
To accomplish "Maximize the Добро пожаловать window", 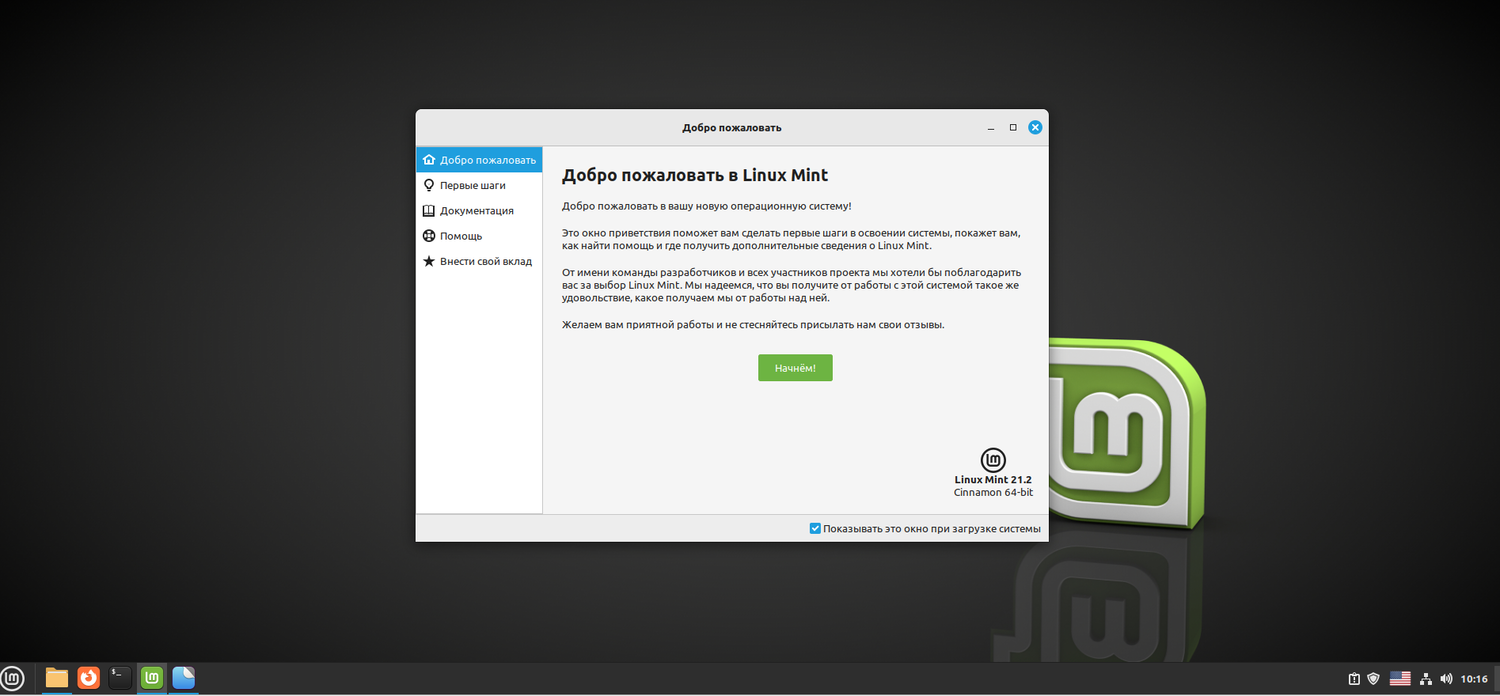I will pyautogui.click(x=1013, y=128).
